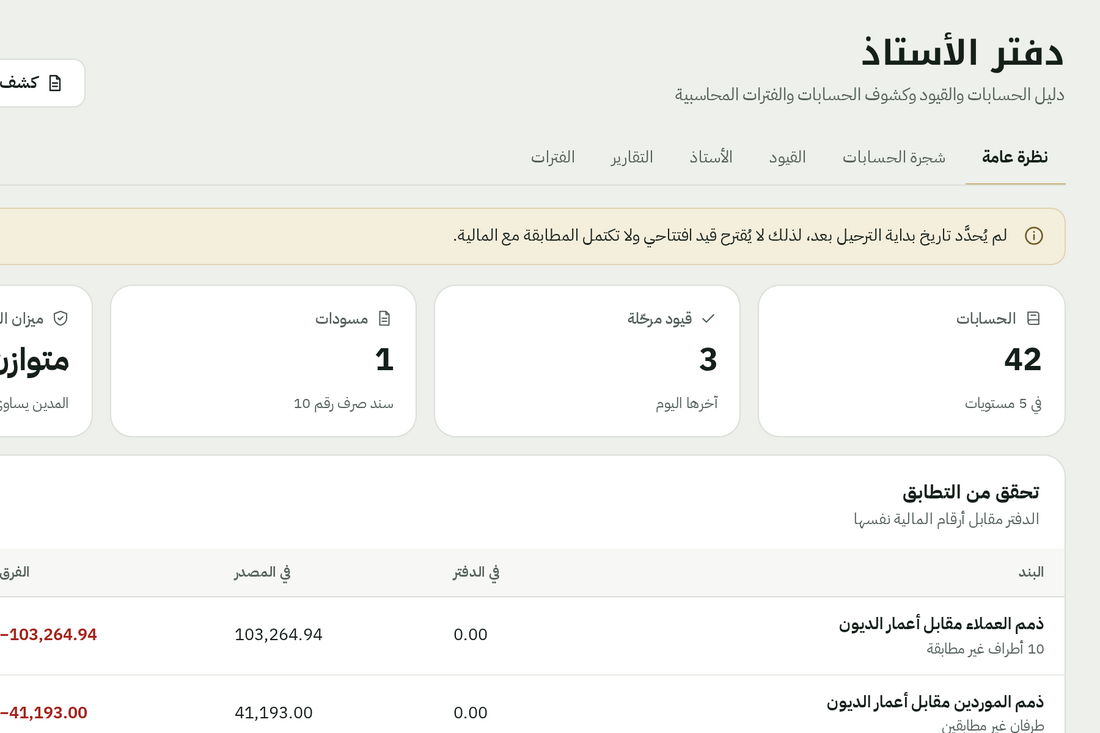The height and width of the screenshot is (733, 1100).
Task: Open the التقارير tab
Action: [631, 157]
